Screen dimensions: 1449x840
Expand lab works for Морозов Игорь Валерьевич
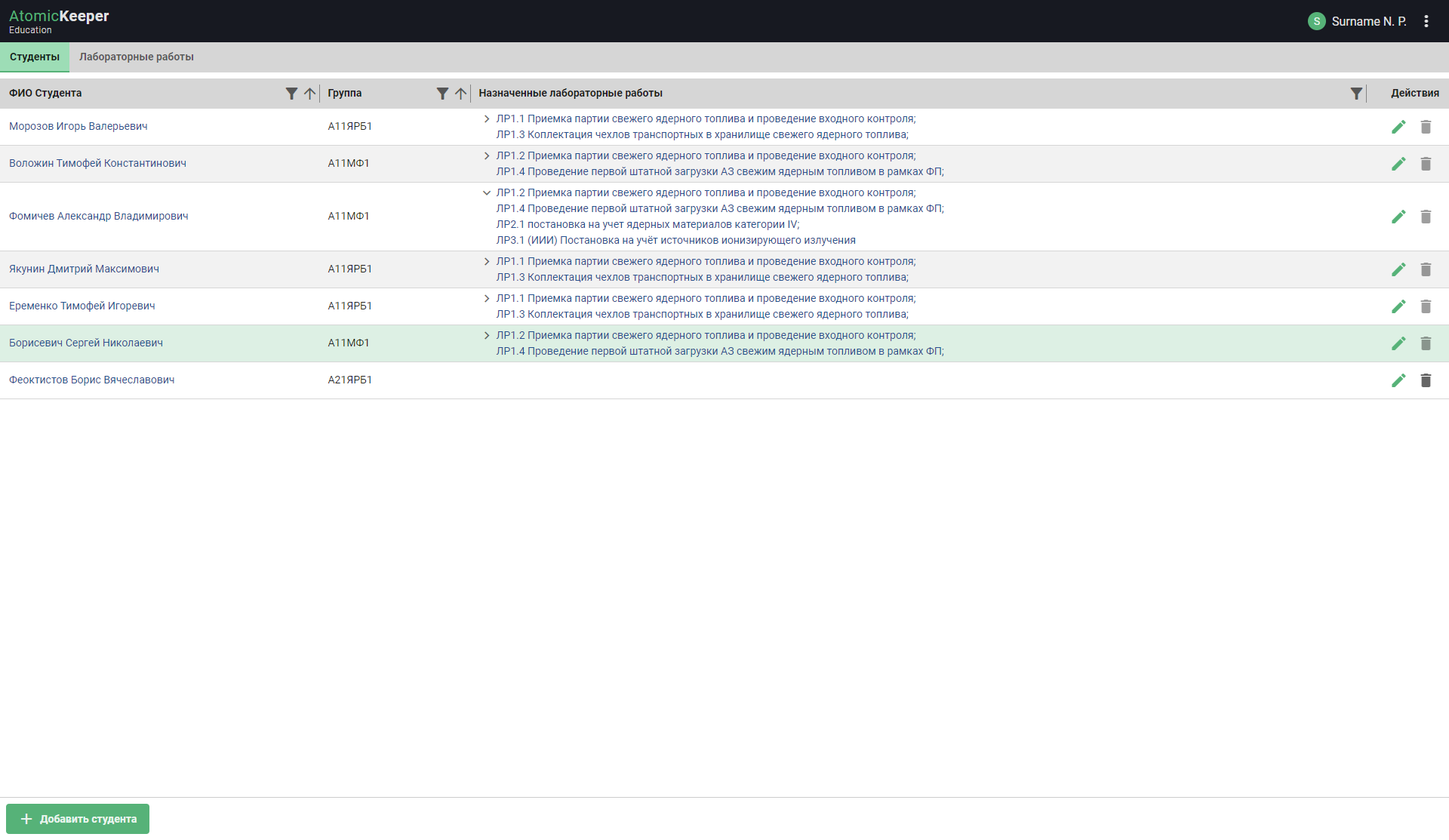487,119
